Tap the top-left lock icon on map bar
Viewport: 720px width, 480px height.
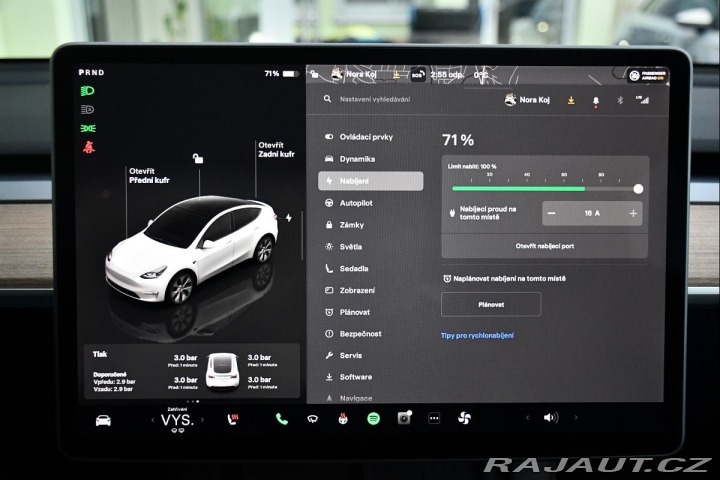(315, 74)
